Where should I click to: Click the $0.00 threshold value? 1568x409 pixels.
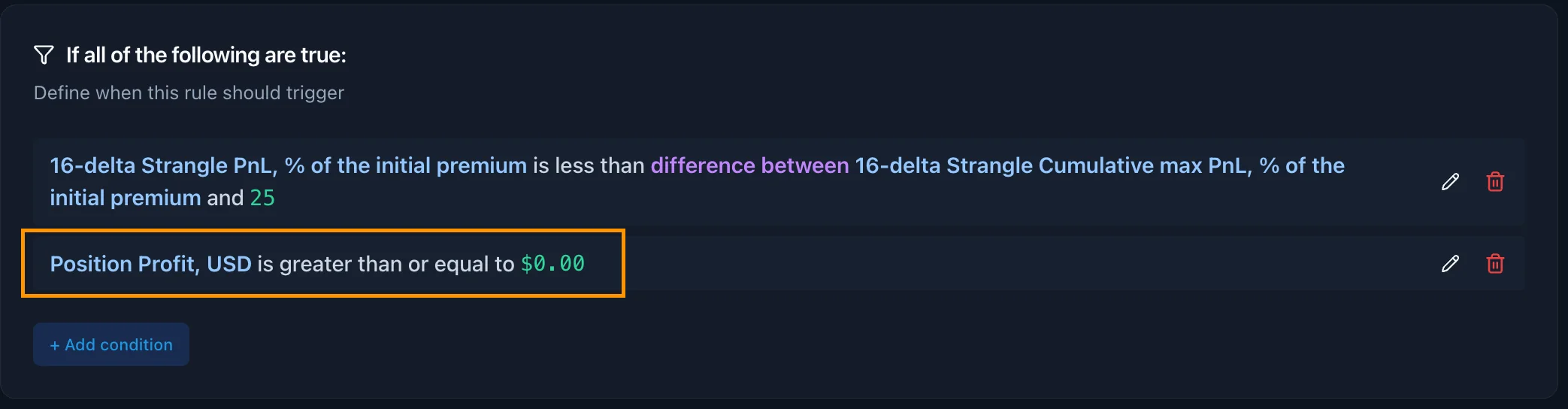pyautogui.click(x=552, y=264)
